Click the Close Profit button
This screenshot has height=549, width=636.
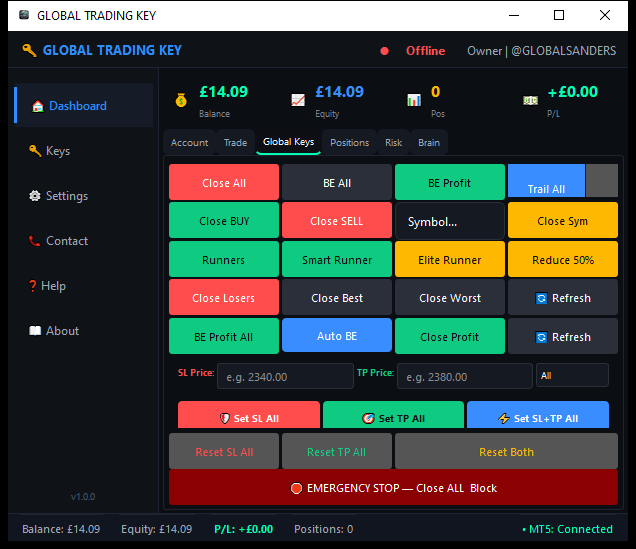(x=449, y=337)
